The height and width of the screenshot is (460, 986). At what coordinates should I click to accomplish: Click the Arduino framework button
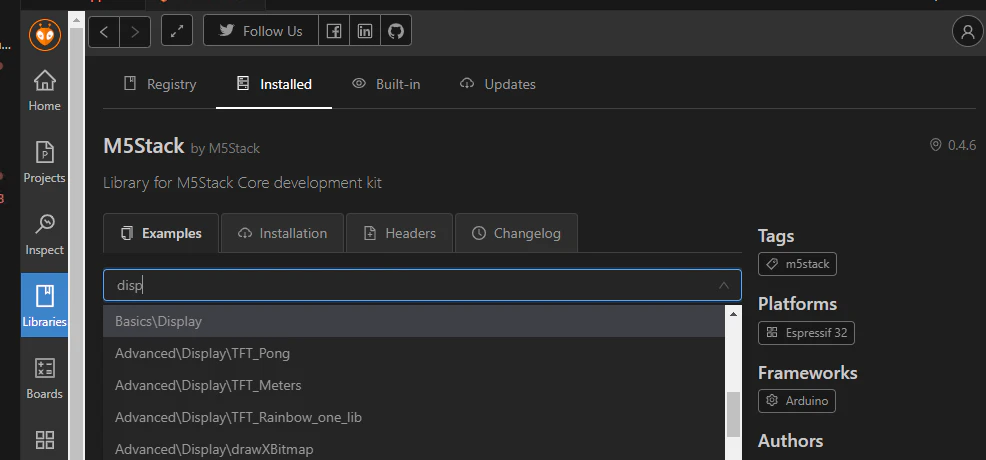(x=797, y=401)
